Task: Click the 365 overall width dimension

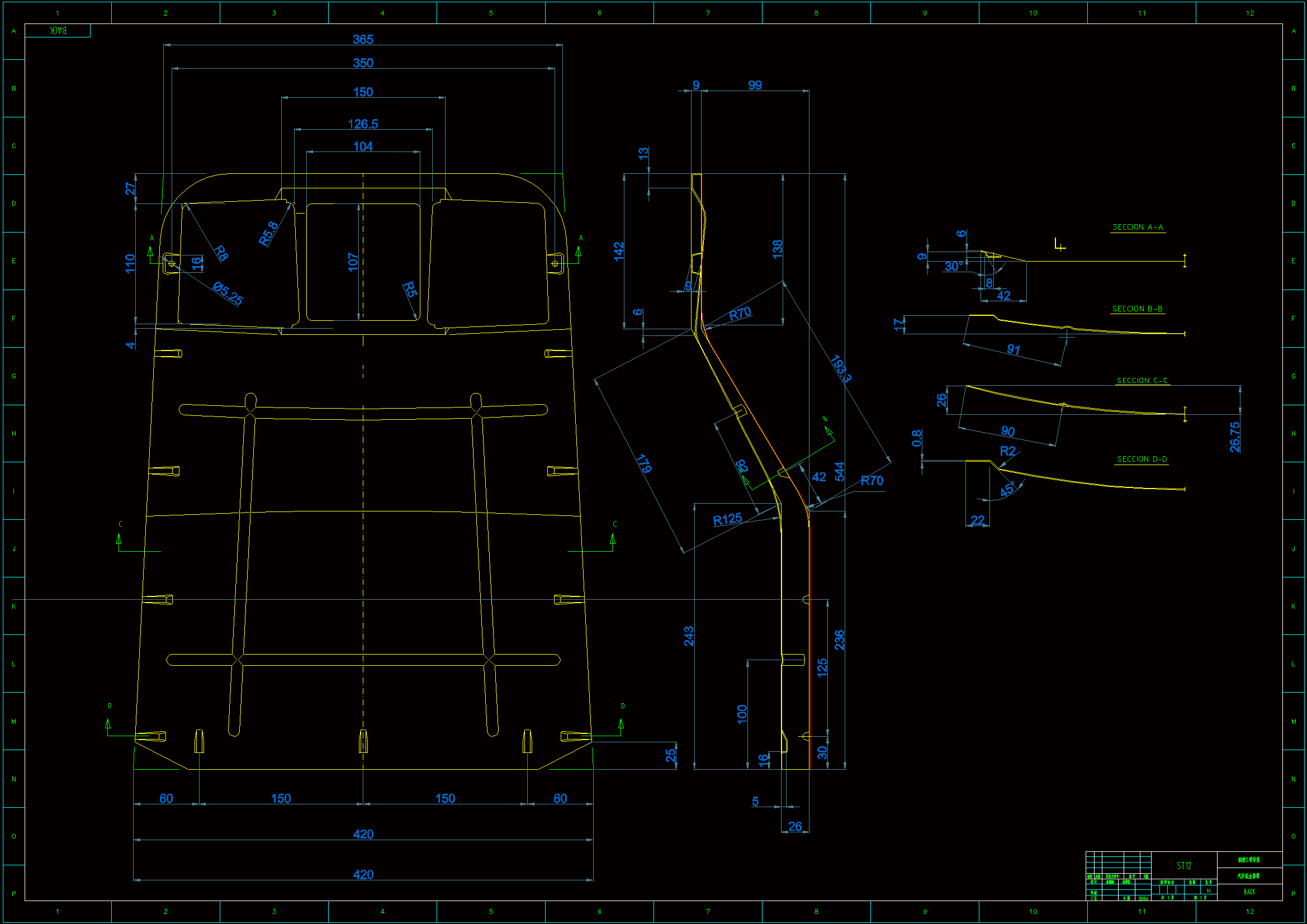Action: coord(363,39)
